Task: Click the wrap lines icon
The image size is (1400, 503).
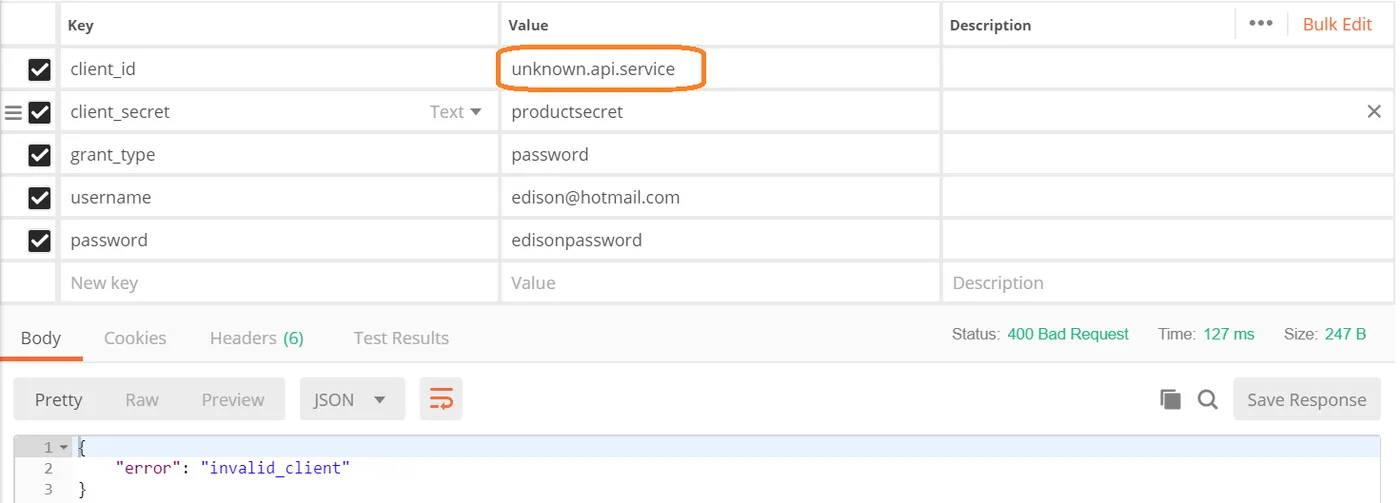Action: [441, 400]
